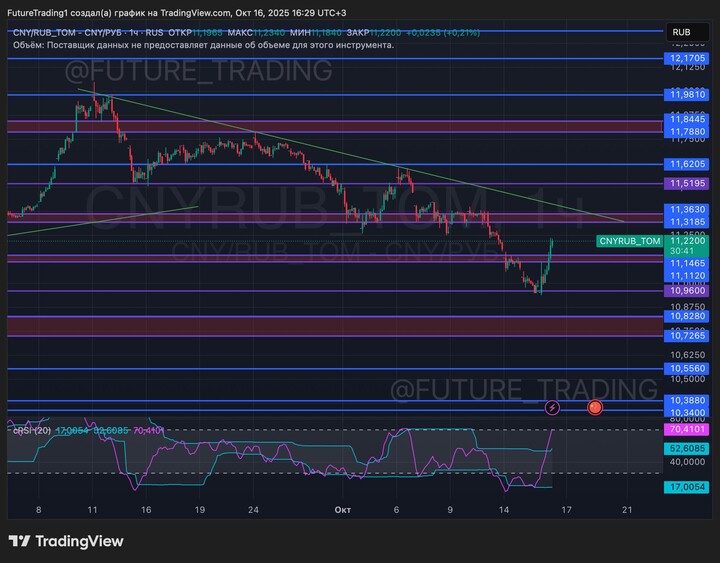Click the purple lightning event icon
720x563 pixels.
(x=553, y=407)
